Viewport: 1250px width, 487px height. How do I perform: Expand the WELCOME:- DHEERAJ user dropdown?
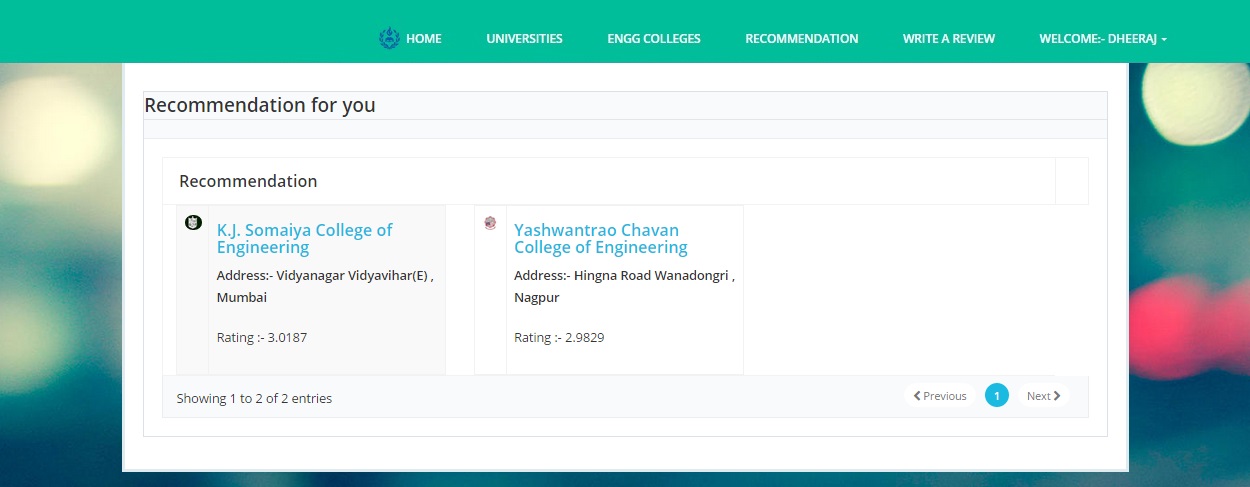point(1103,38)
